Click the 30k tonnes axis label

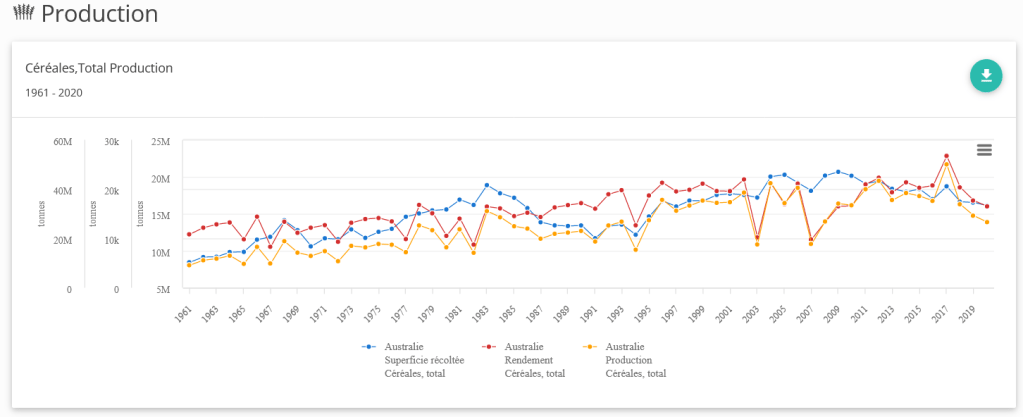pos(111,142)
